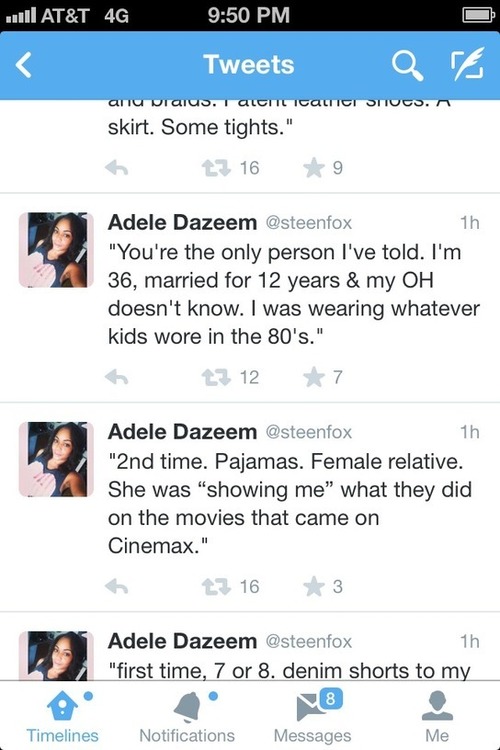This screenshot has width=500, height=750.
Task: Retweet the Cinemax tweet with 16 retweets
Action: (216, 586)
